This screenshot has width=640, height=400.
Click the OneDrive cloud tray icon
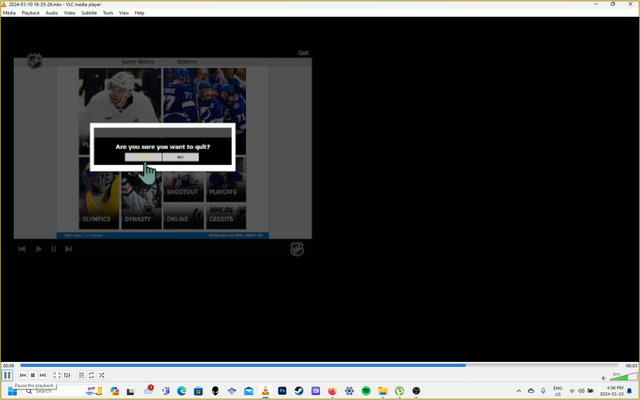(x=531, y=391)
